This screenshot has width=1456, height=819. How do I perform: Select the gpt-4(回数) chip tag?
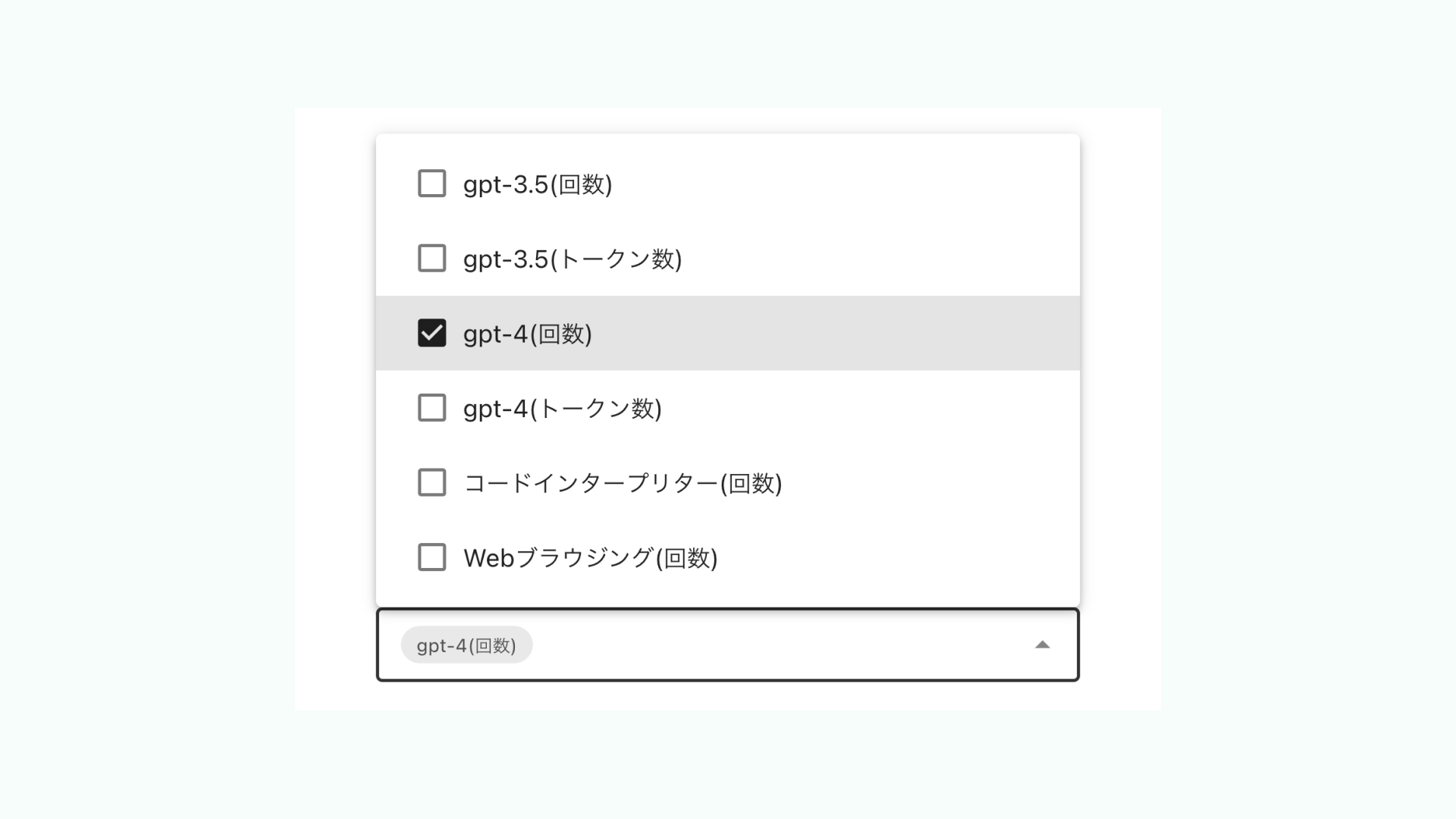click(x=466, y=645)
